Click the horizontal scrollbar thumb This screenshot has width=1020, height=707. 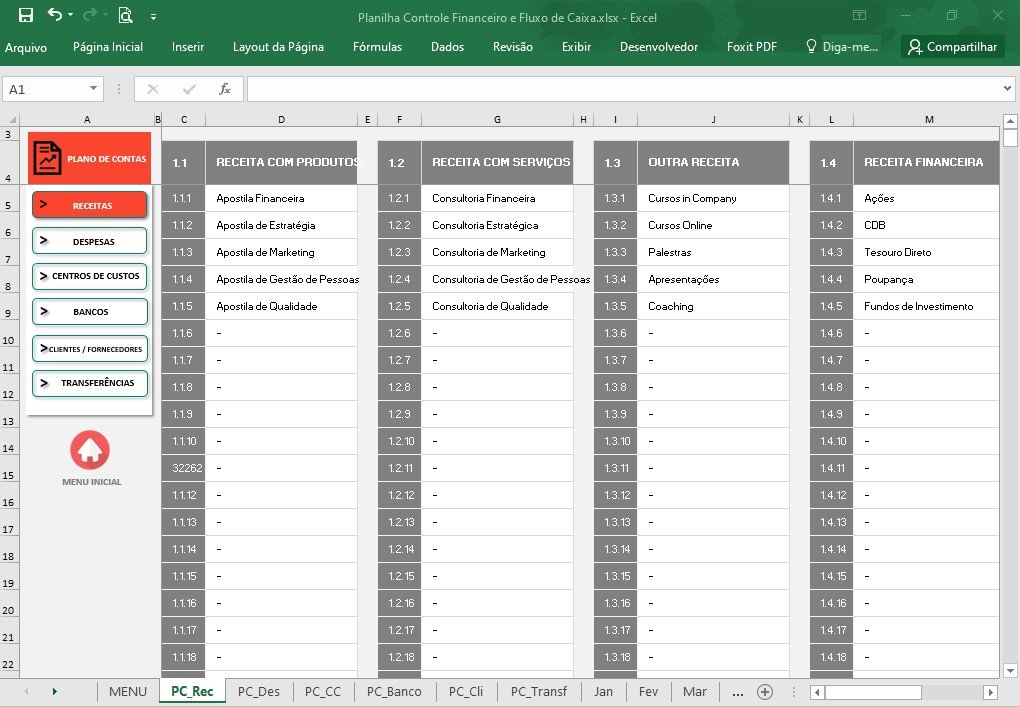point(873,692)
